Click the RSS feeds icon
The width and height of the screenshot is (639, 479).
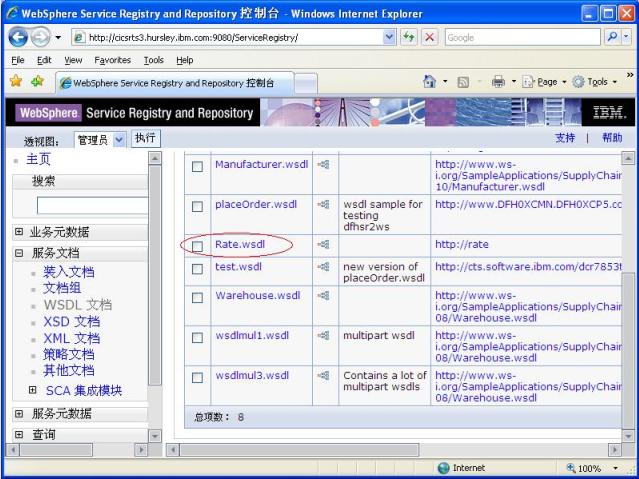463,82
